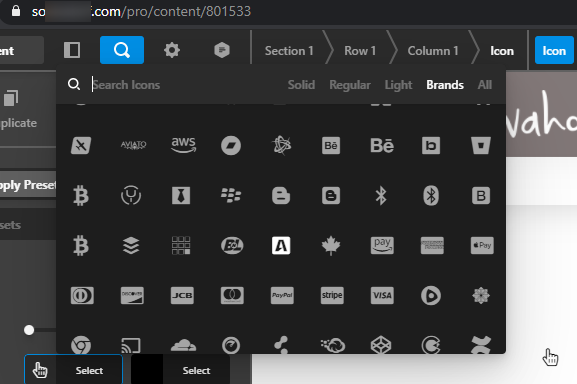Viewport: 577px width, 384px height.
Task: Choose the Chromecast icon
Action: pos(131,345)
